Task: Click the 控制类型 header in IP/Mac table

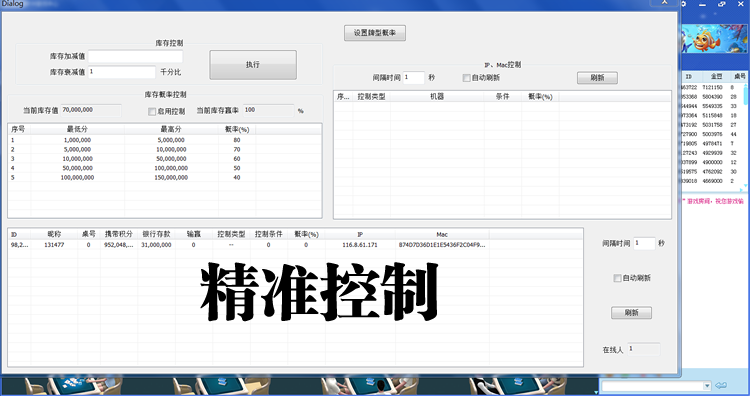Action: click(372, 97)
